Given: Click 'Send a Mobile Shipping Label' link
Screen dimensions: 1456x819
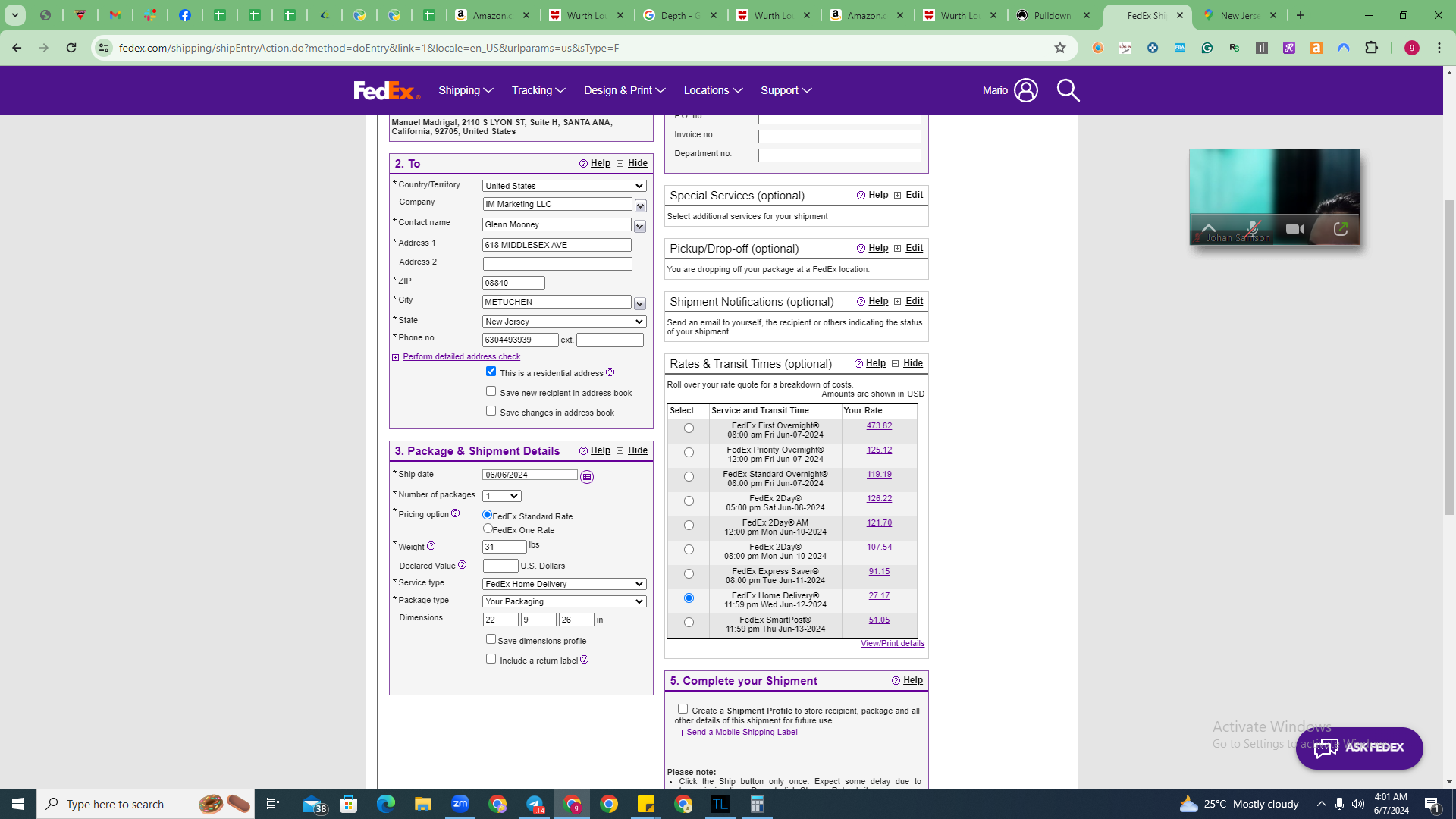Looking at the screenshot, I should [x=742, y=732].
